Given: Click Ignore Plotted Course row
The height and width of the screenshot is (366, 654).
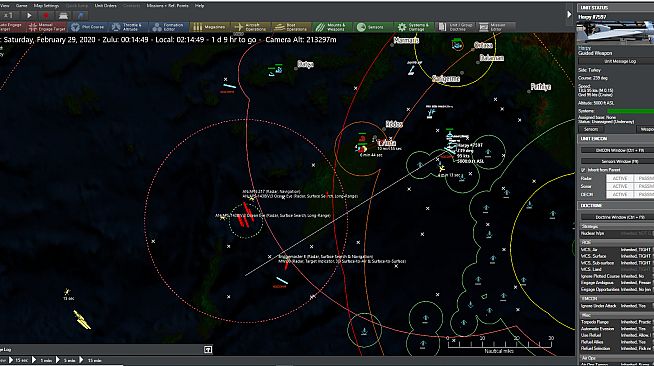Looking at the screenshot, I should (x=616, y=276).
